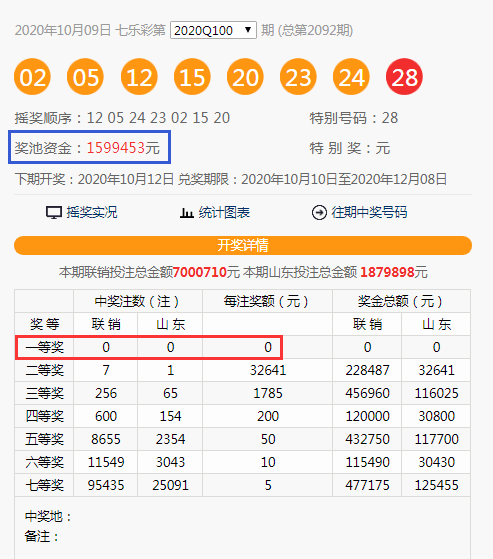Click the 开奖详情 orange banner
Viewport: 493px width, 559px height.
point(243,245)
